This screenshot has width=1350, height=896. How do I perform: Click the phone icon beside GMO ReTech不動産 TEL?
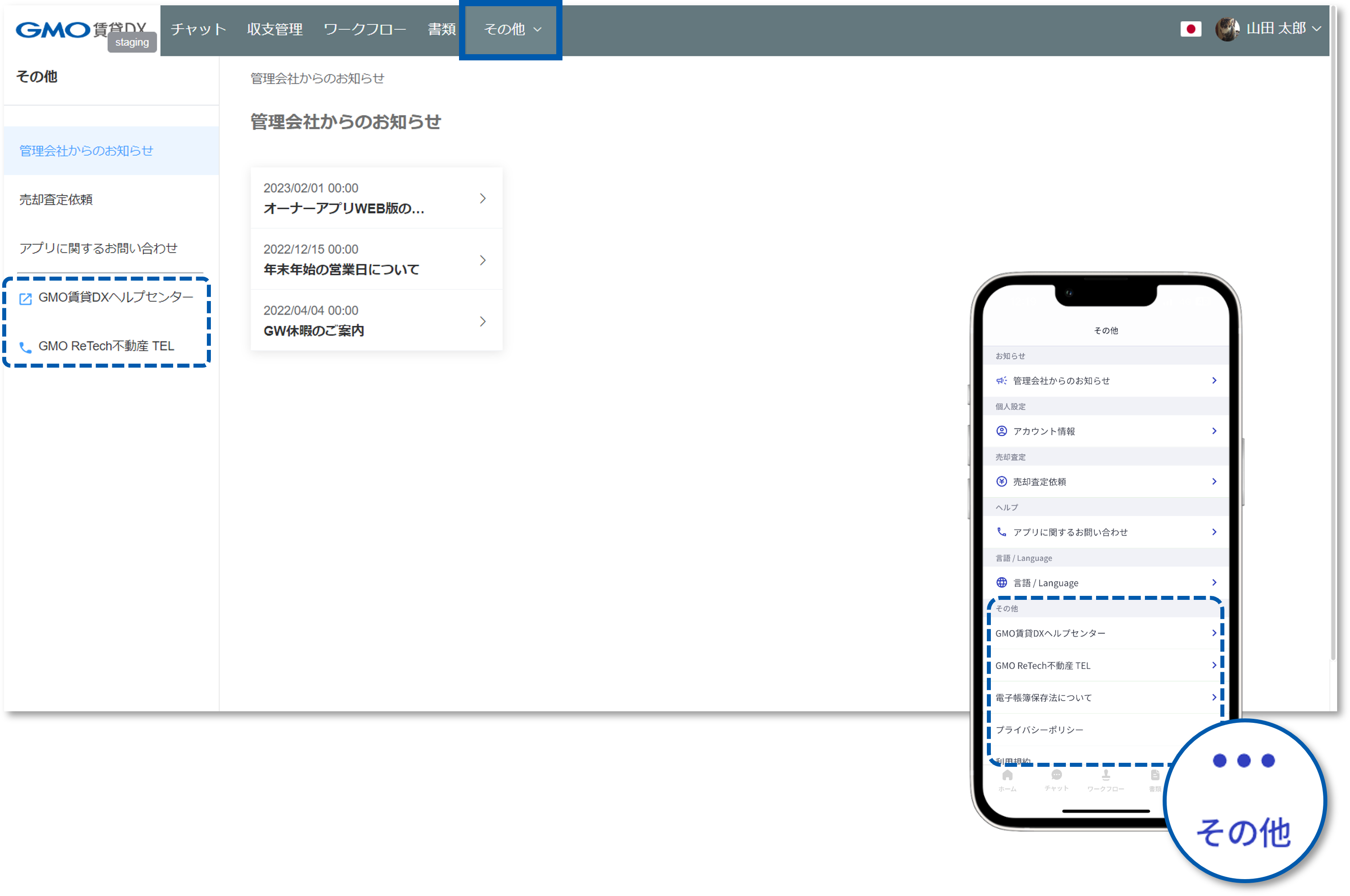(26, 347)
